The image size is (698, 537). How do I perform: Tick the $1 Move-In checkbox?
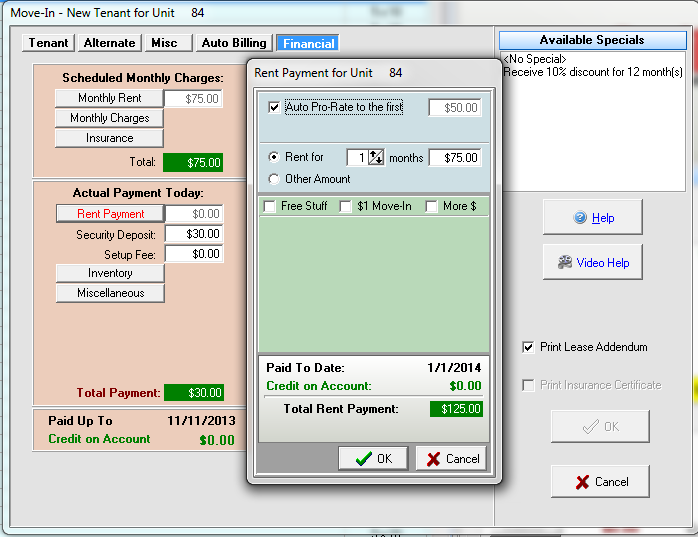pyautogui.click(x=345, y=207)
